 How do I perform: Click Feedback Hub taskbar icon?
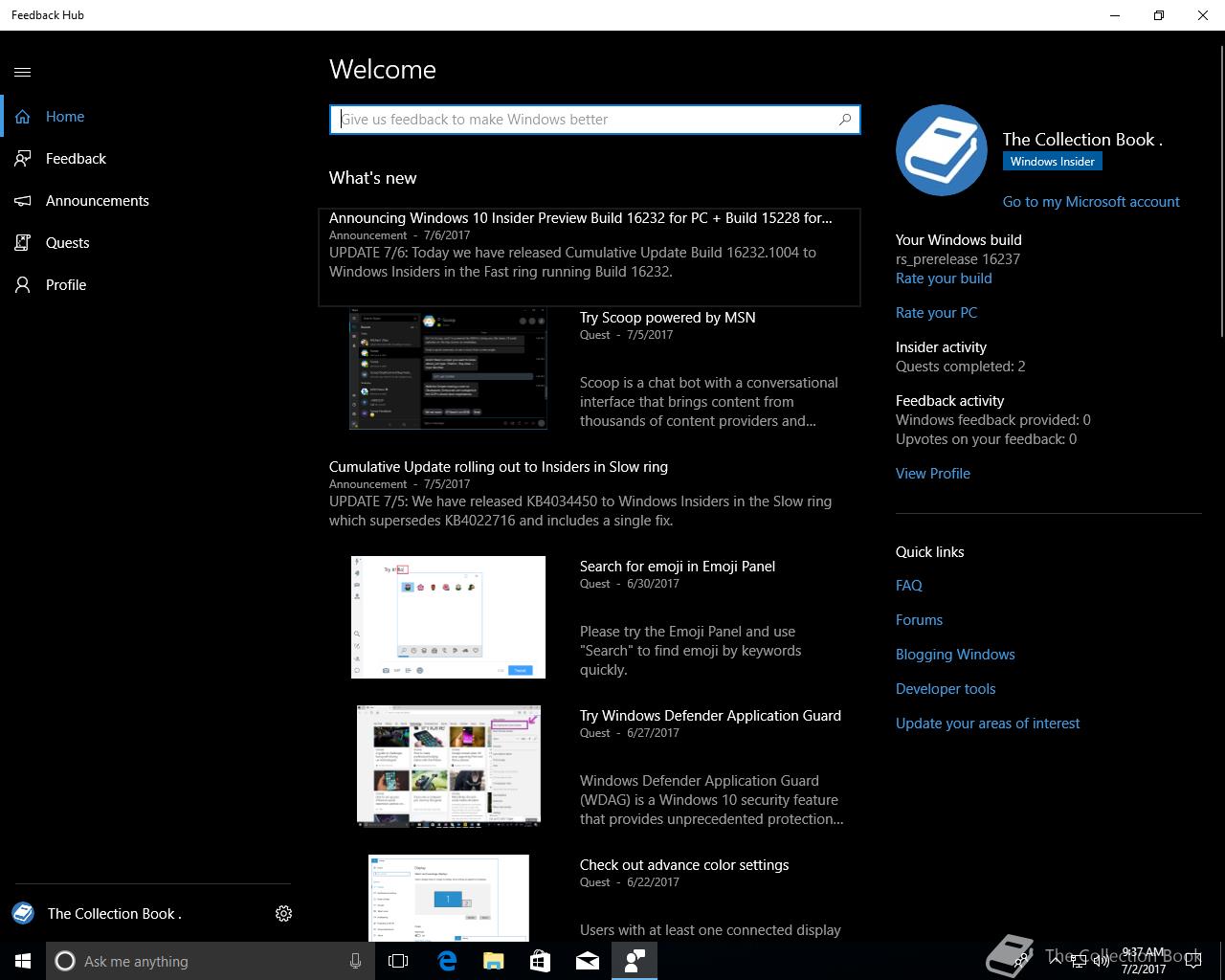pos(635,961)
